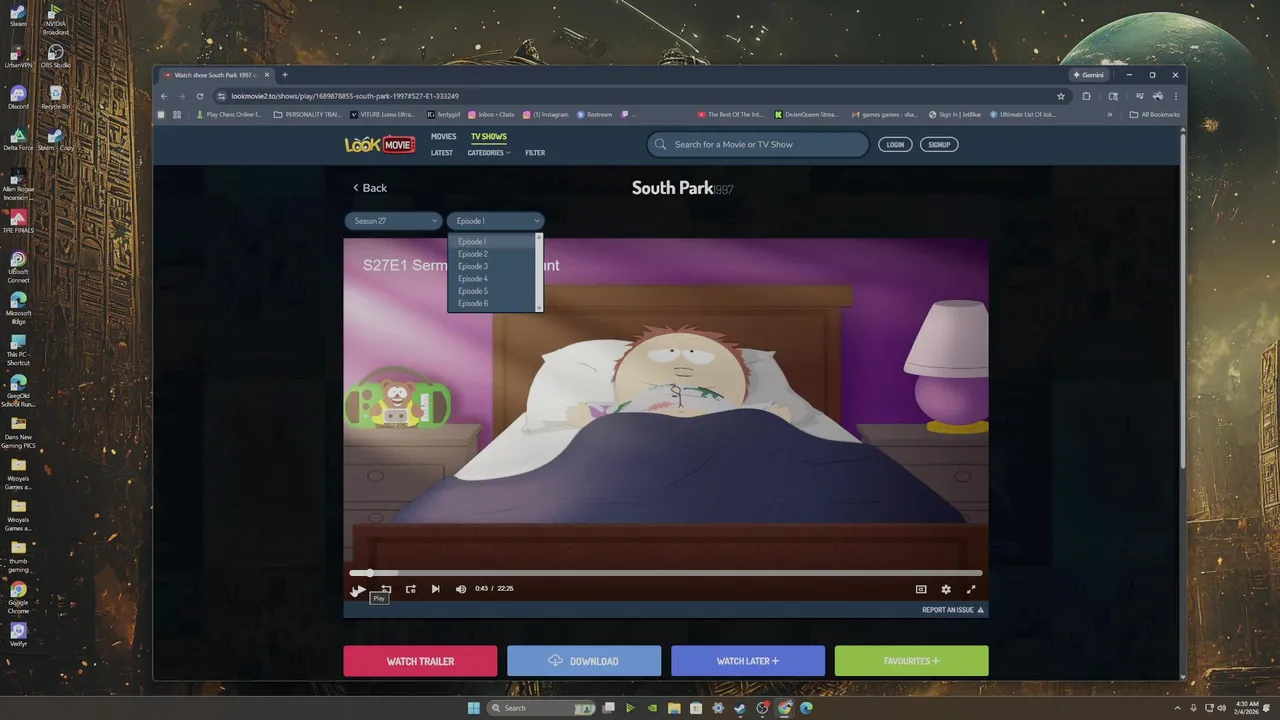Open the All Bookmarks folder
This screenshot has width=1280, height=720.
(1155, 115)
